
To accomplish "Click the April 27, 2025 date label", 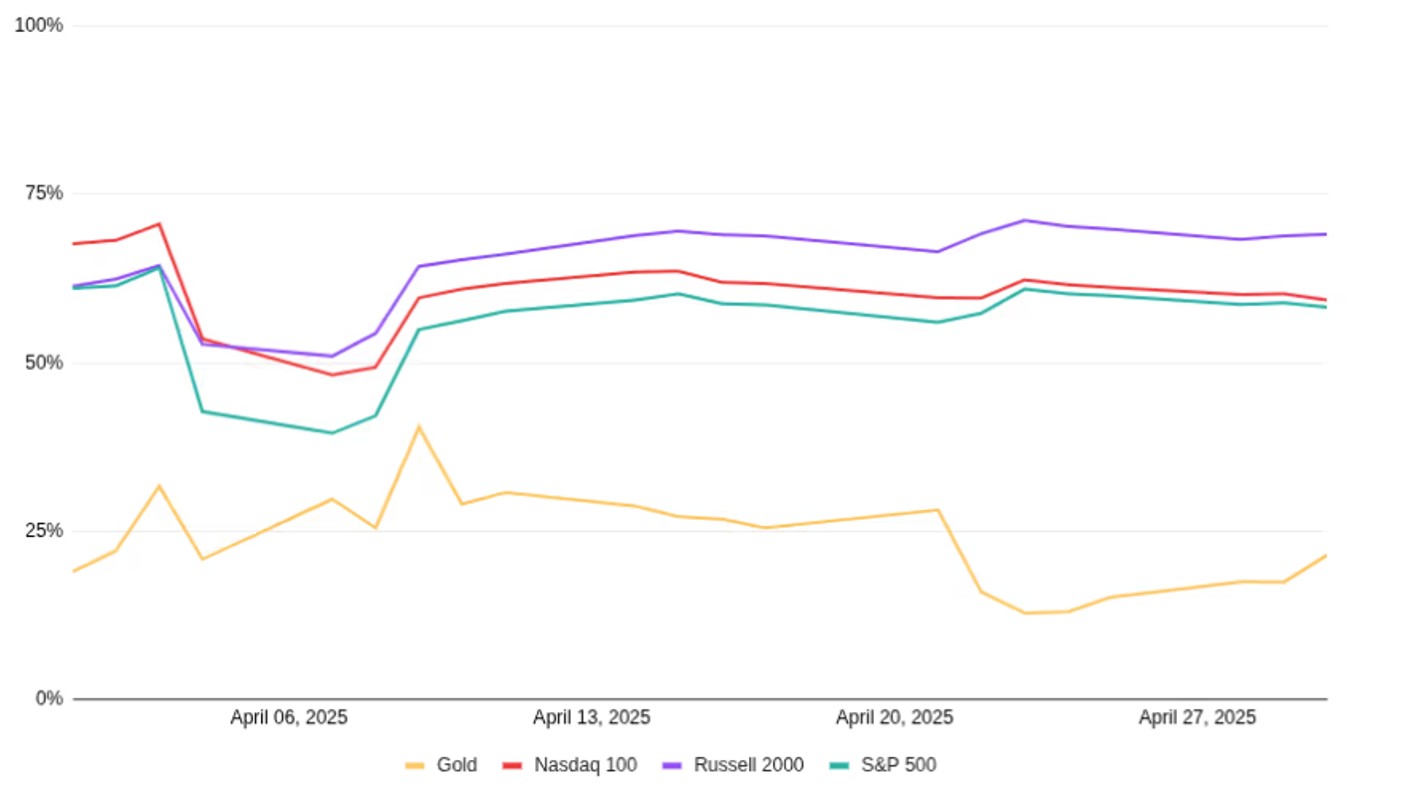I will (1197, 718).
